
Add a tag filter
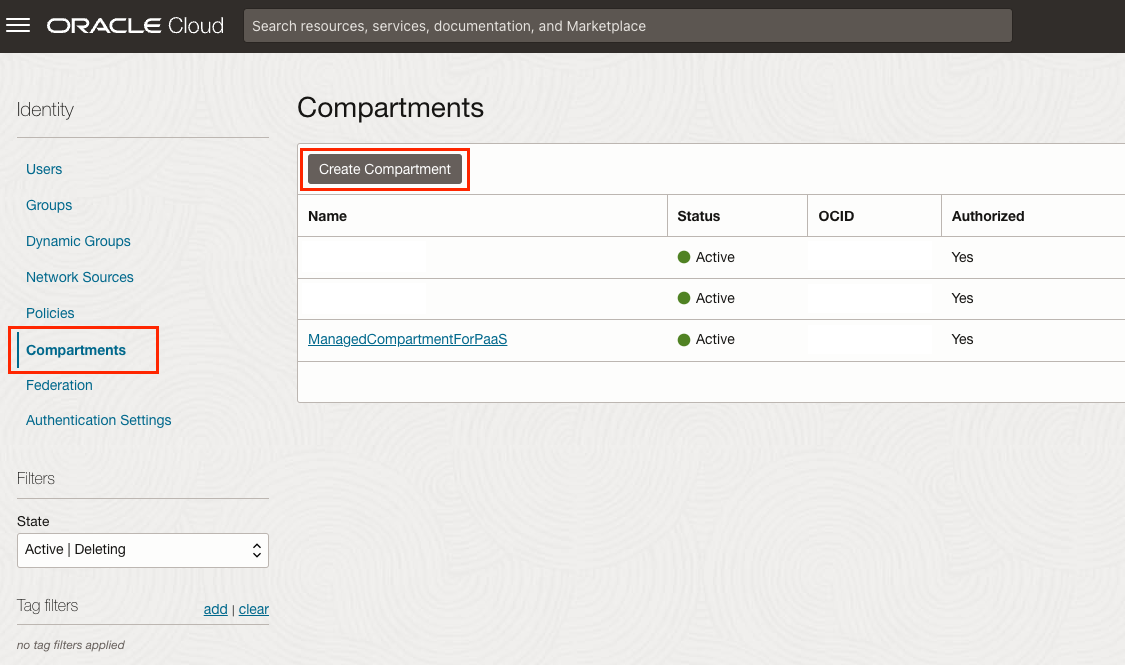coord(215,609)
